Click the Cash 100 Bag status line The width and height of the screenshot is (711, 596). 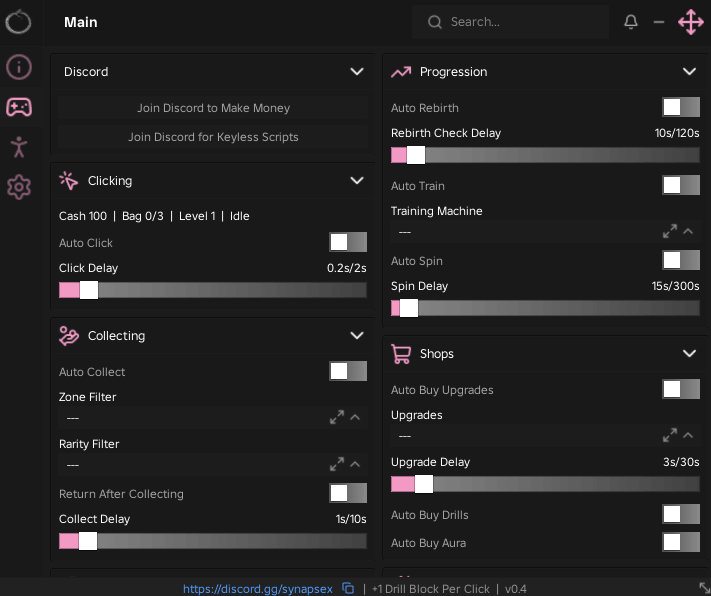click(154, 216)
